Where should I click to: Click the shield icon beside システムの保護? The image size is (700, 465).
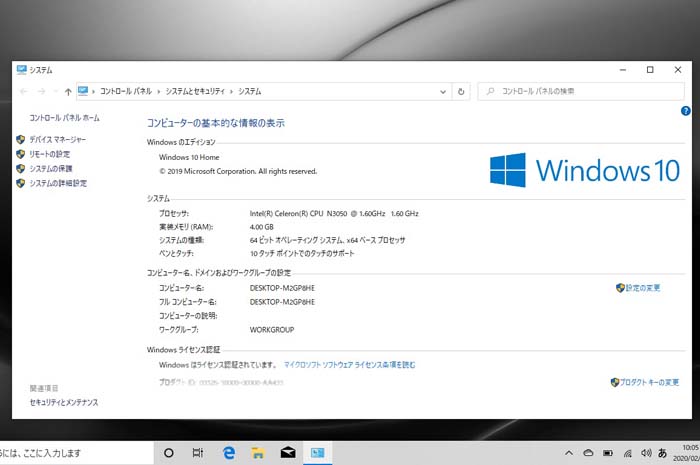[21, 169]
